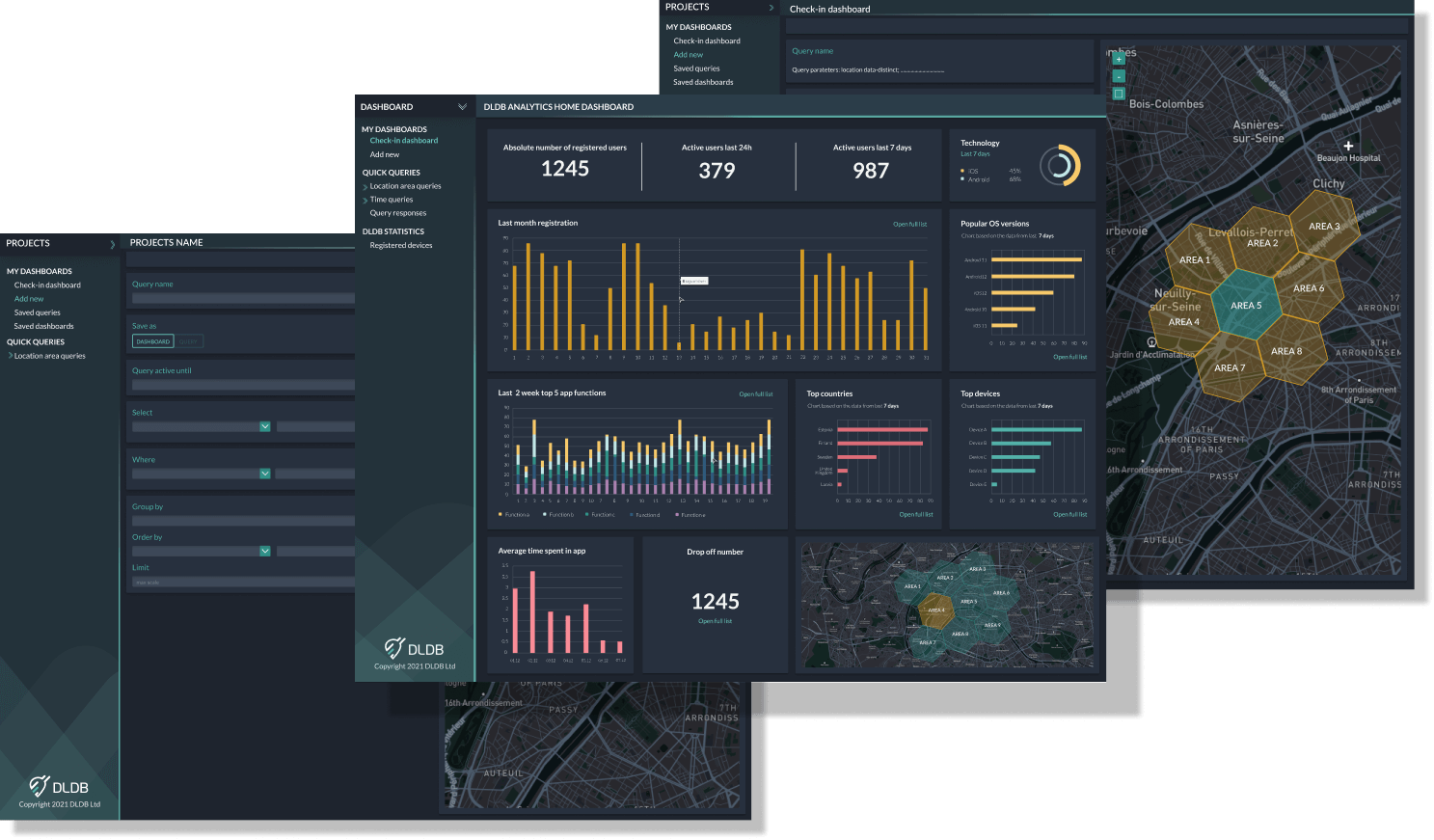Click the 1245 registered users value
This screenshot has height=840, width=1434.
coord(565,169)
